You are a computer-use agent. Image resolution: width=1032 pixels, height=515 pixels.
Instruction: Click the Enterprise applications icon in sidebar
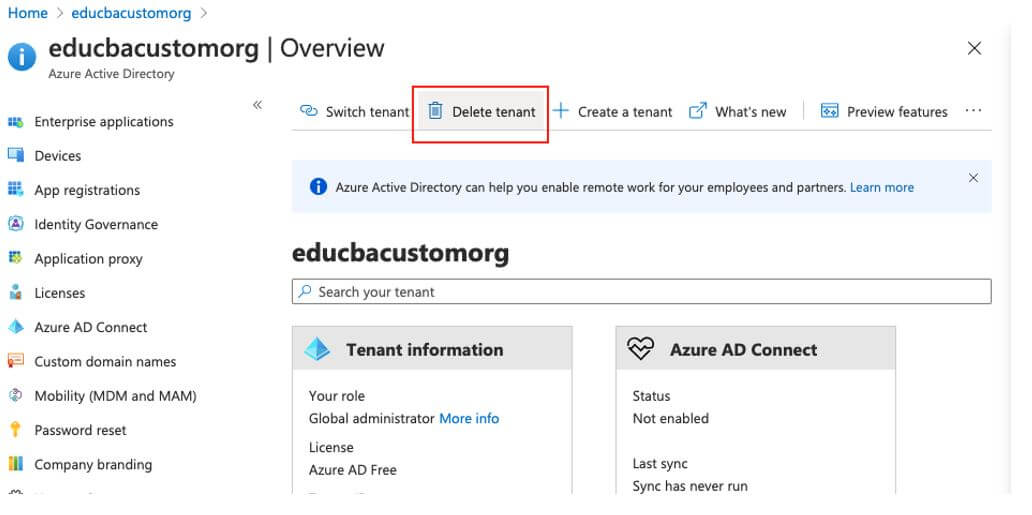tap(15, 122)
